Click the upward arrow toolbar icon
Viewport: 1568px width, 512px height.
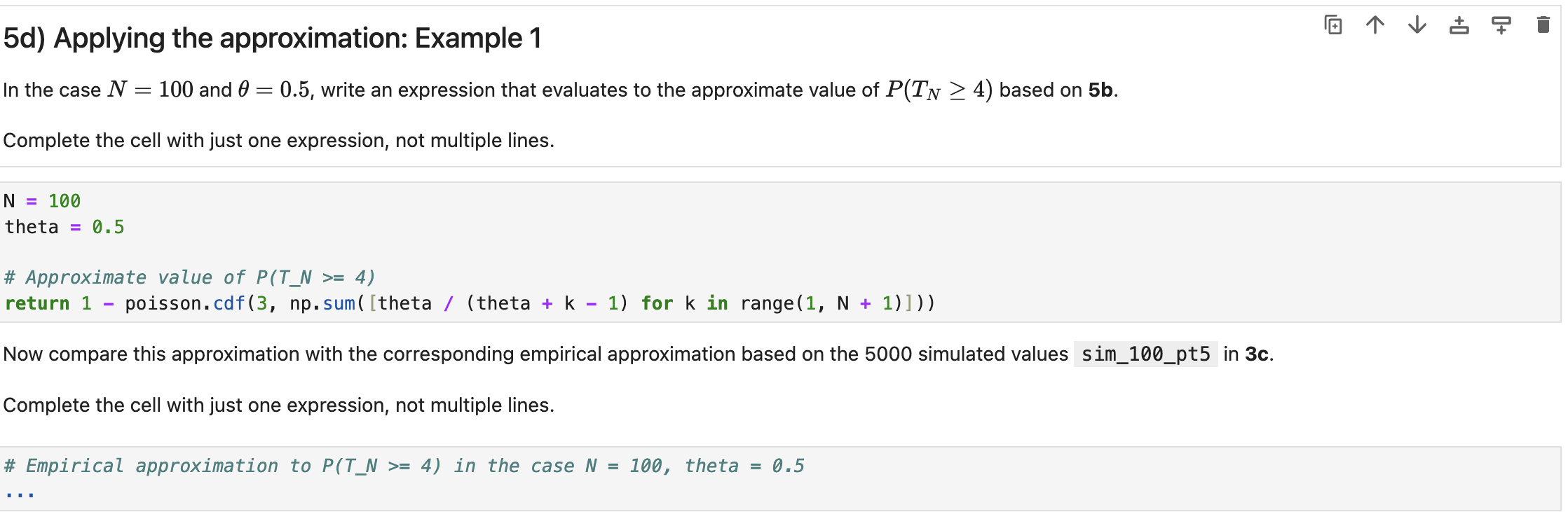click(1374, 25)
